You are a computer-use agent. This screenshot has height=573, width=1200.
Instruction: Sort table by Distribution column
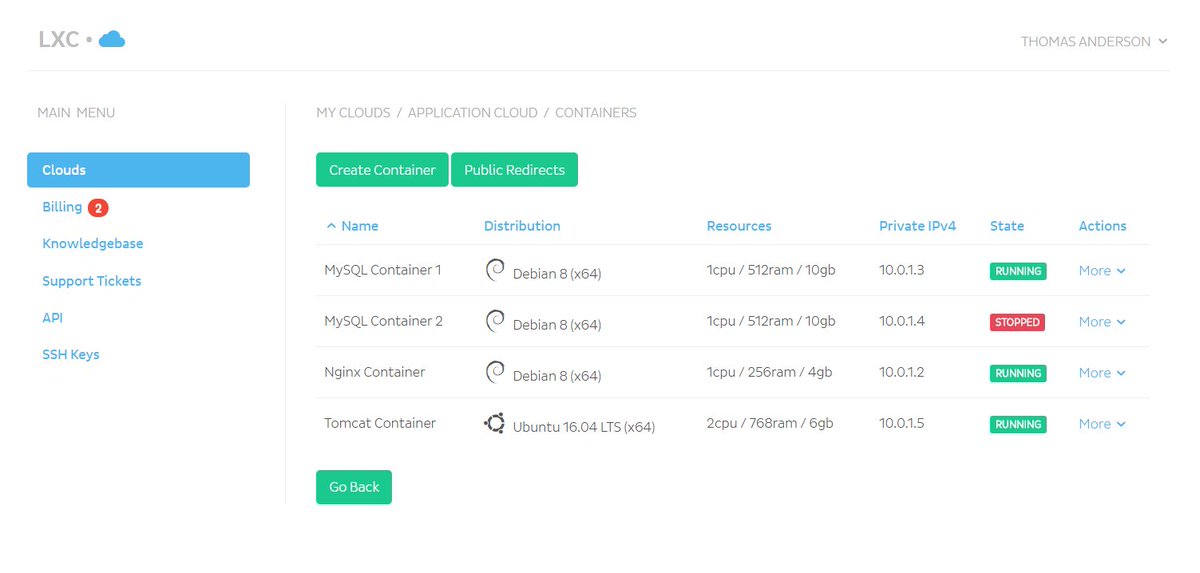(522, 226)
